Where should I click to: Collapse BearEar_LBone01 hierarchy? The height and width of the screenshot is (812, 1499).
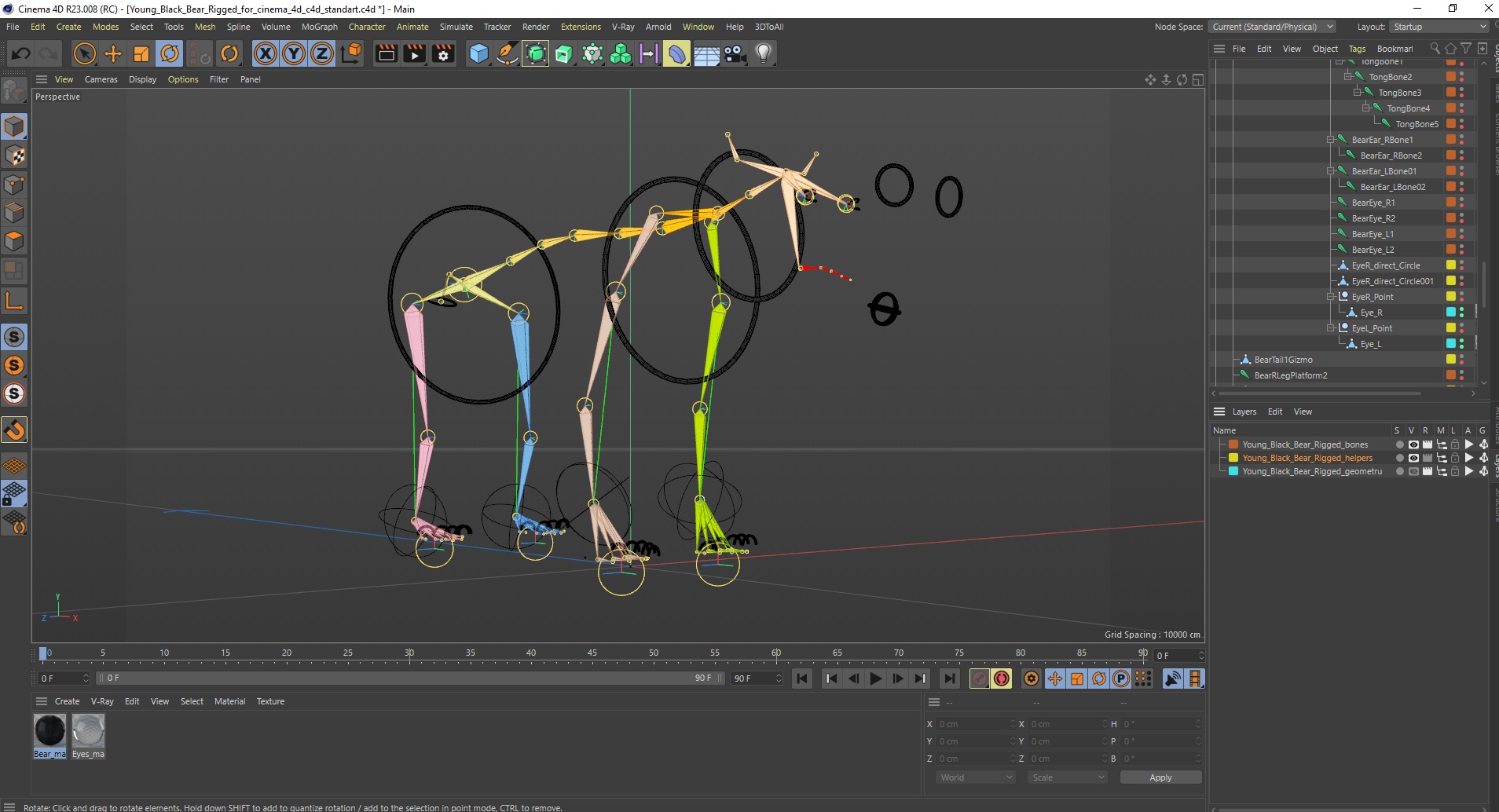(1331, 170)
